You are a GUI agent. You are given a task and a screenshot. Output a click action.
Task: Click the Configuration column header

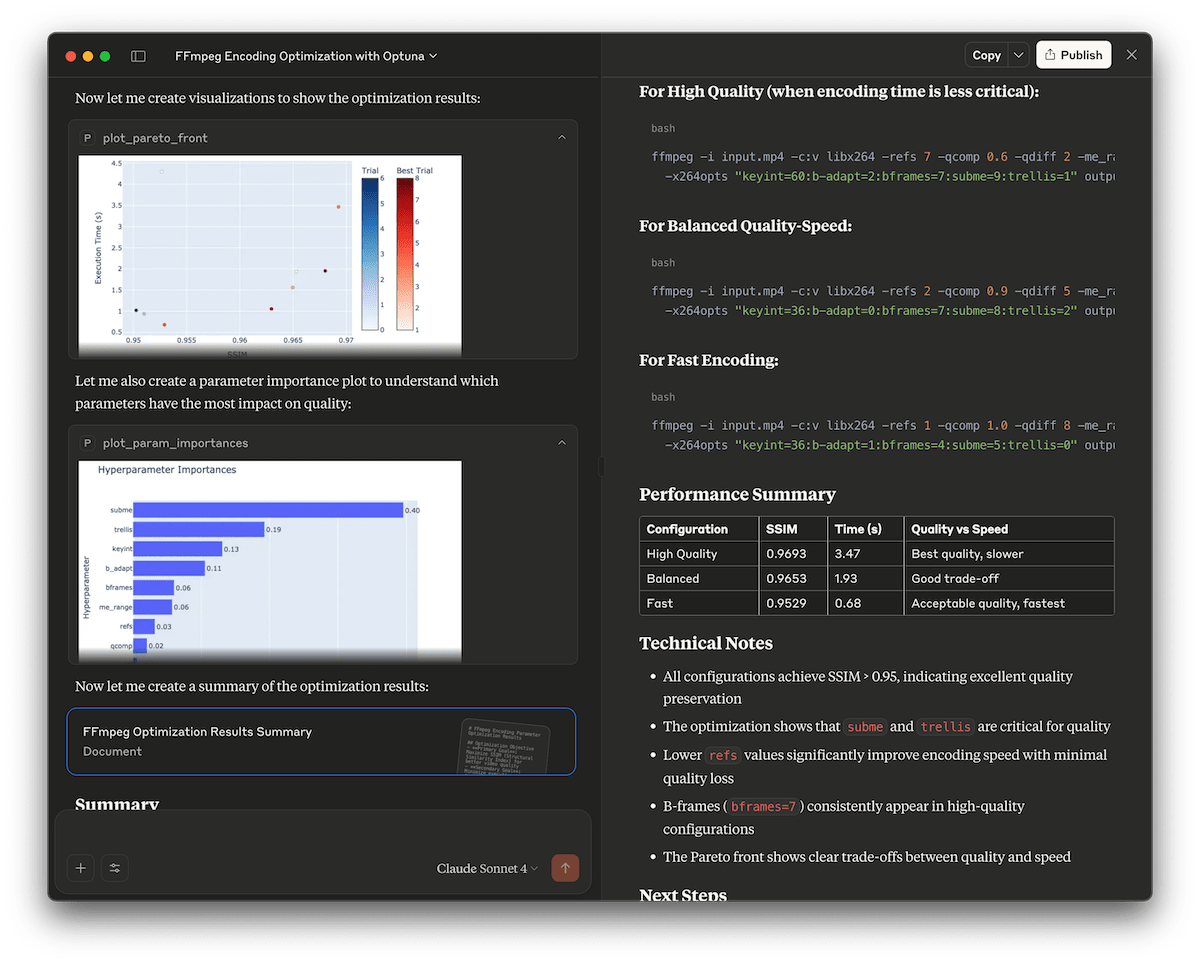pos(697,529)
